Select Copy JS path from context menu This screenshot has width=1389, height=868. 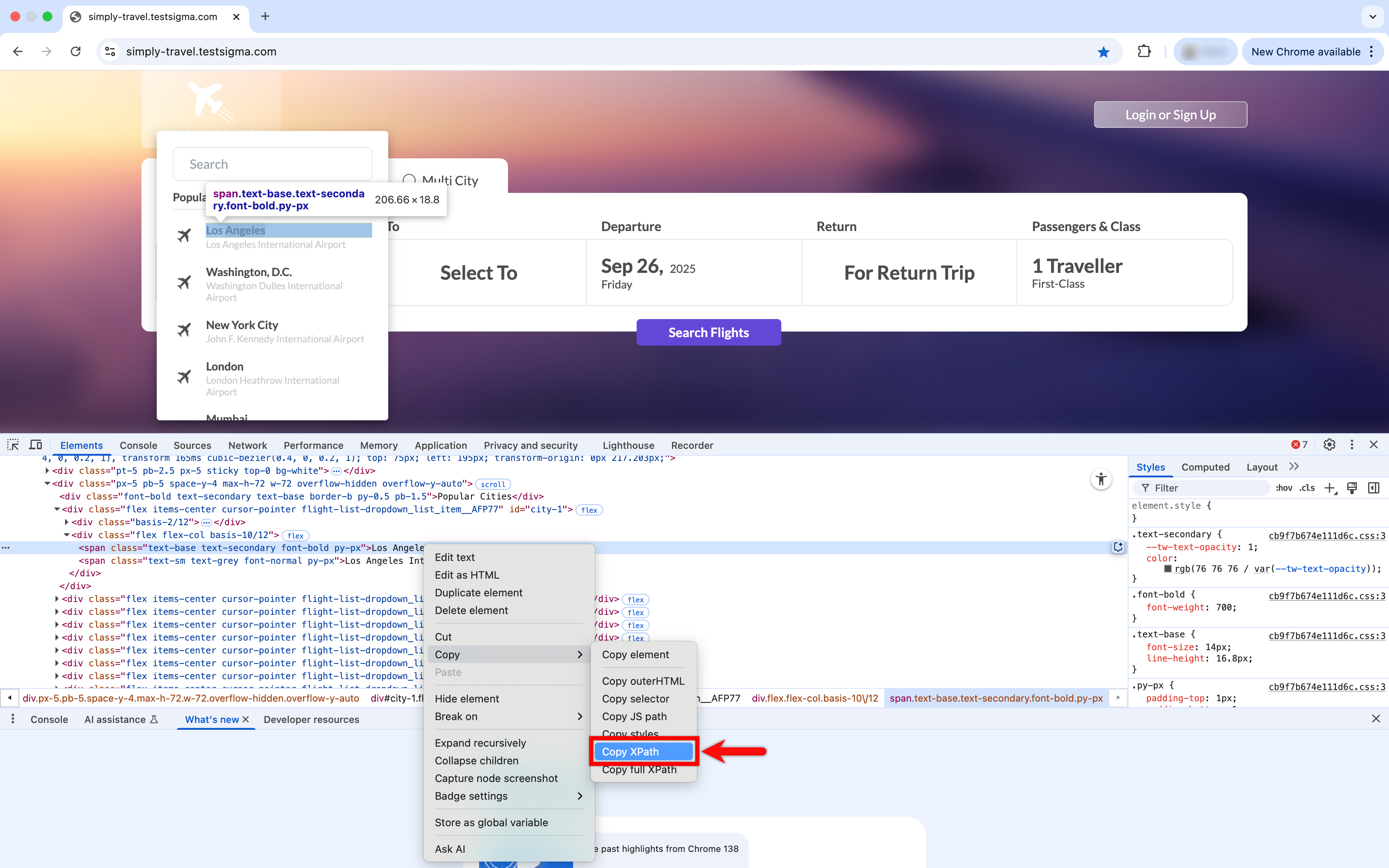634,716
